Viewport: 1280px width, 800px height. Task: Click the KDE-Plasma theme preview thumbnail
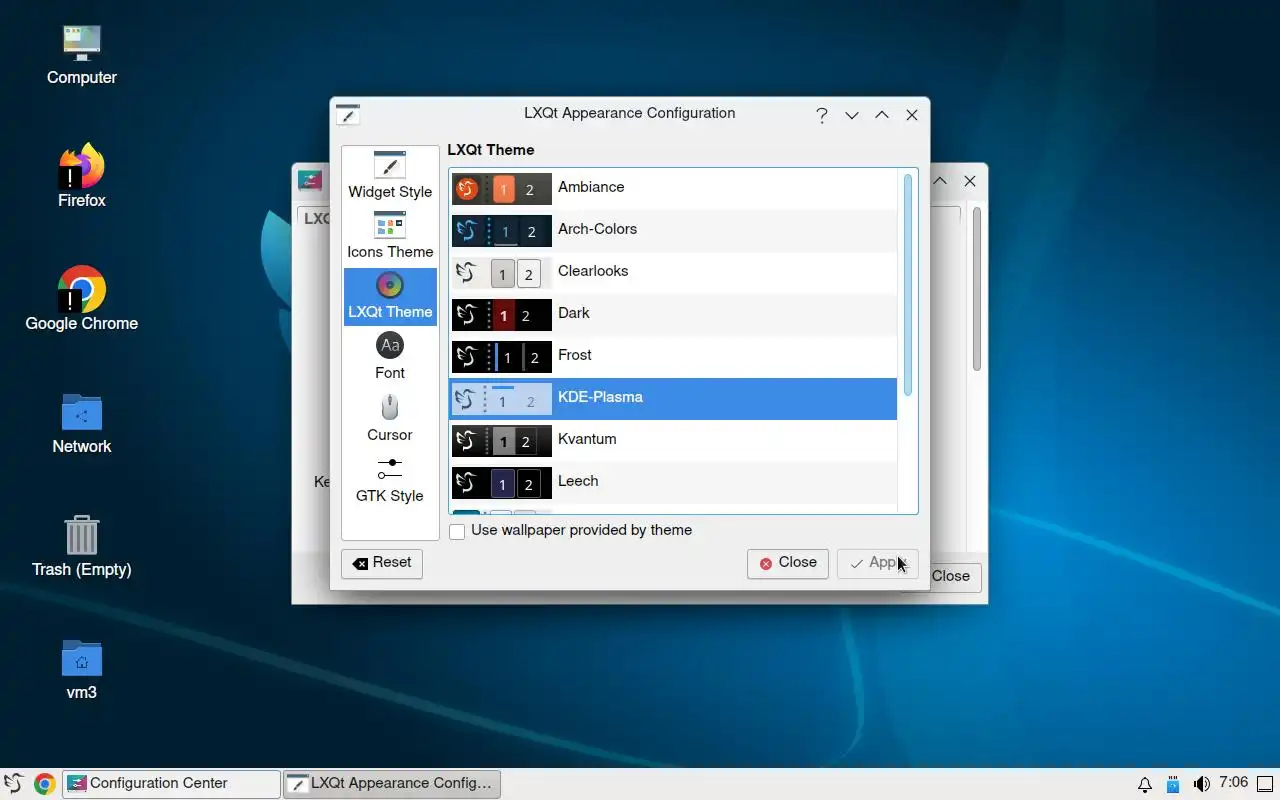501,398
